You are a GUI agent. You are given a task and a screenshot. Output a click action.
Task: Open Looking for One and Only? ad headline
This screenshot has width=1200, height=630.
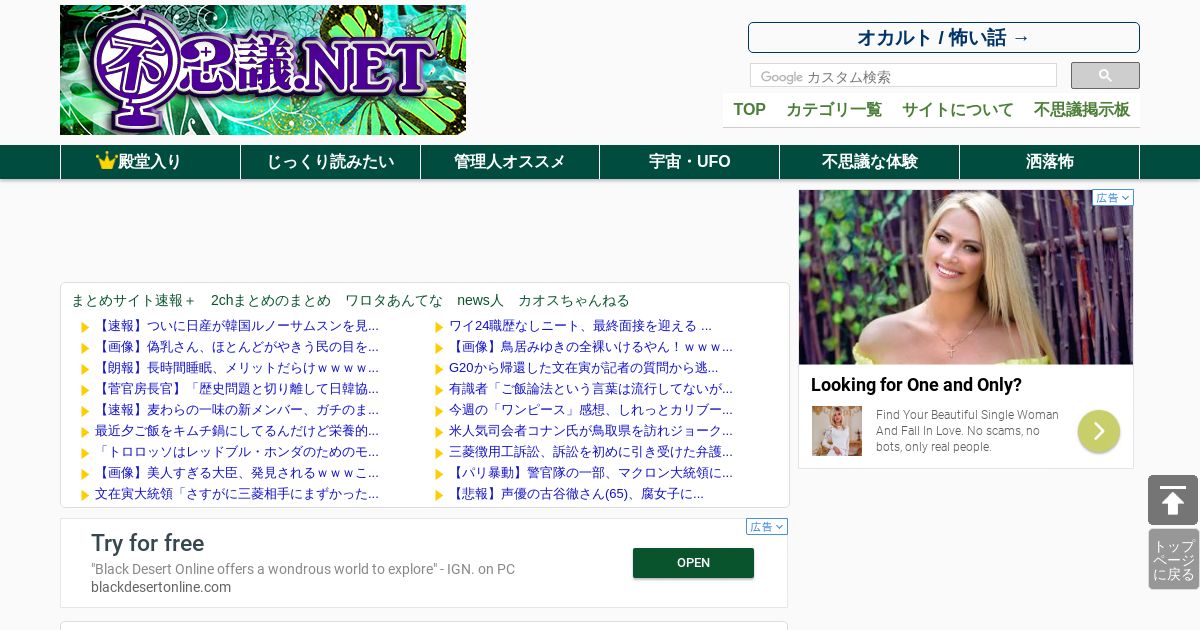[x=916, y=385]
